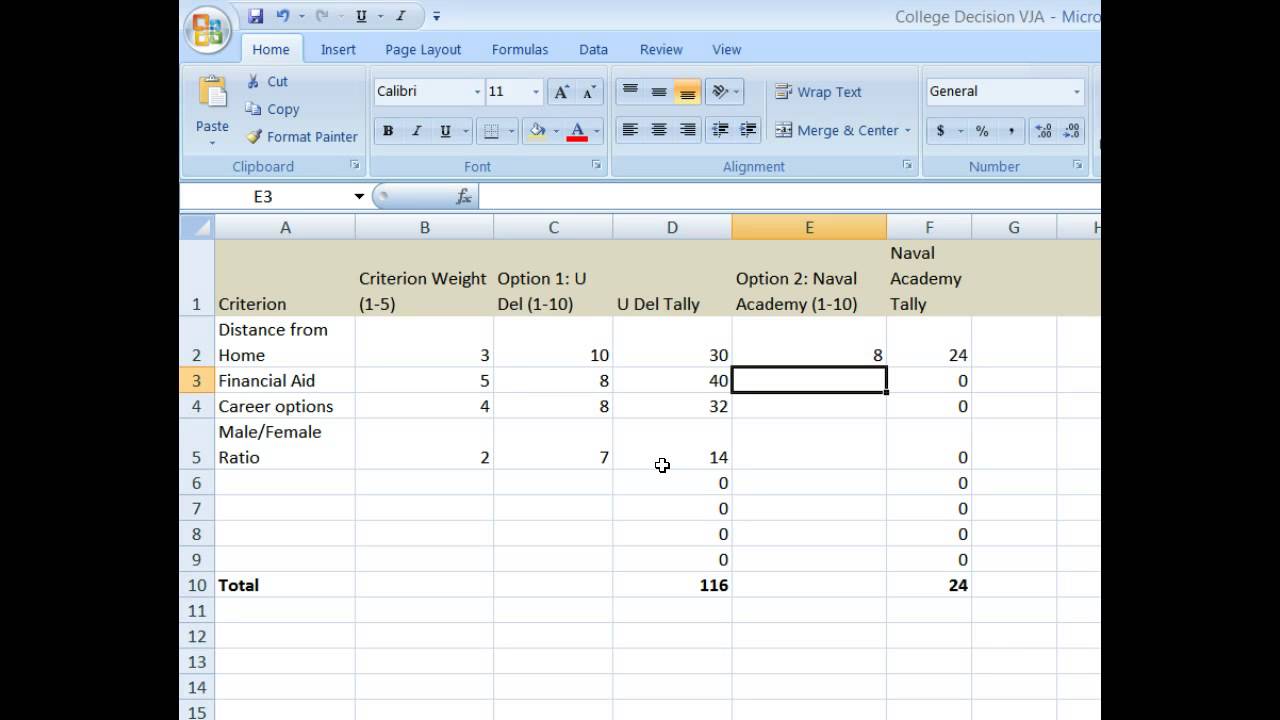Switch to the Page Layout tab
The height and width of the screenshot is (720, 1280).
tap(423, 49)
